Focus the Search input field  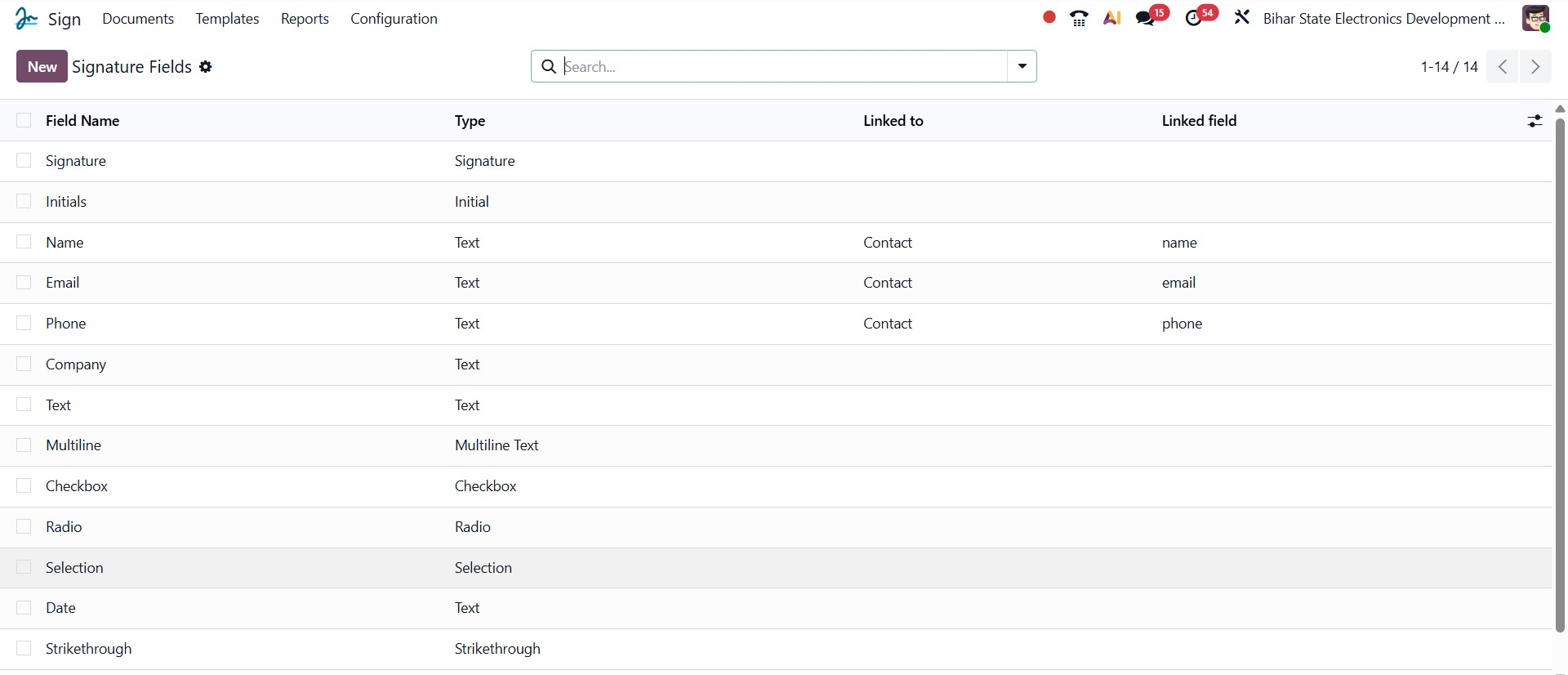(784, 66)
